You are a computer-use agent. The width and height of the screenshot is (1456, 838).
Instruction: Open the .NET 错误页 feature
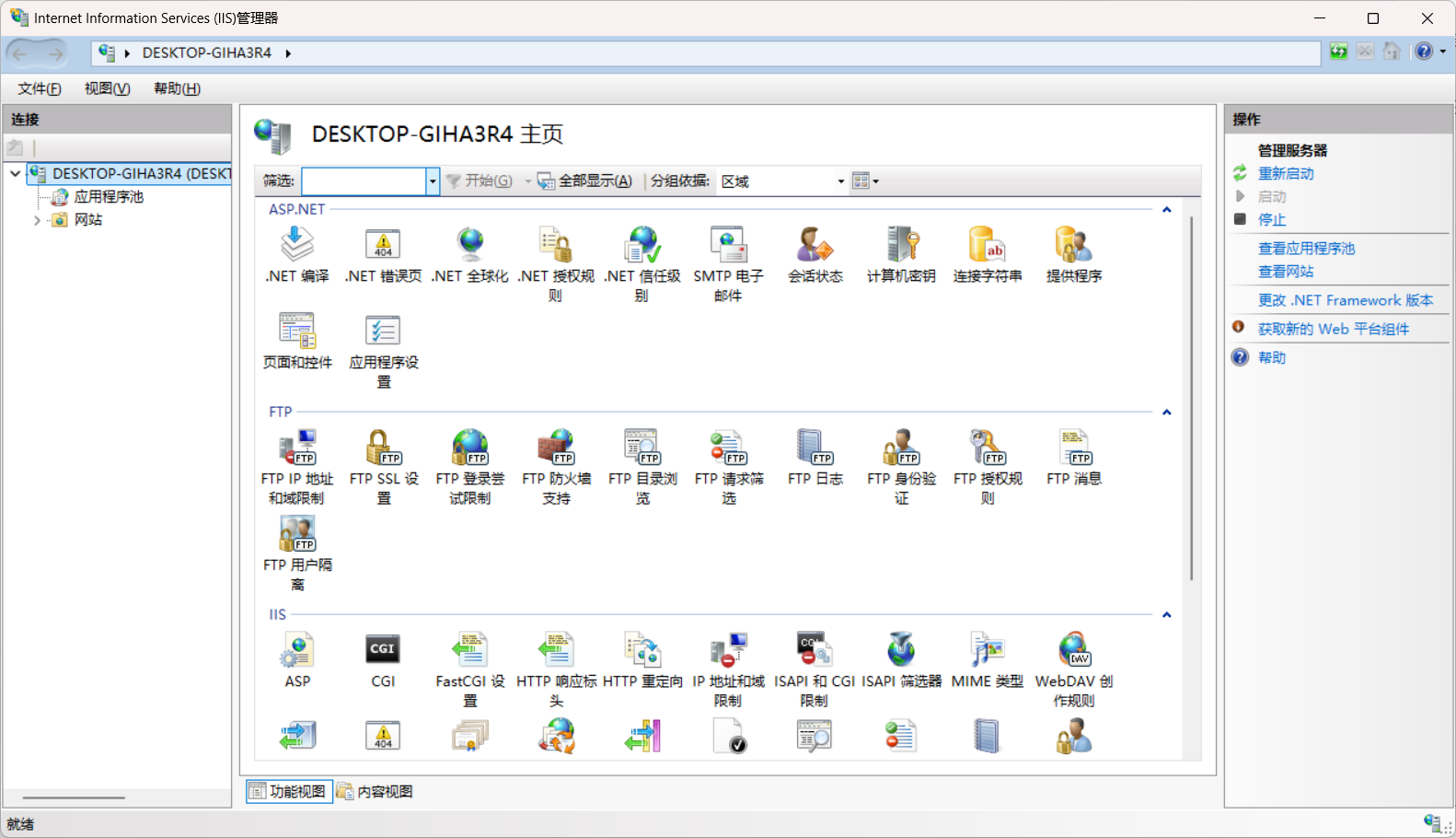[384, 254]
